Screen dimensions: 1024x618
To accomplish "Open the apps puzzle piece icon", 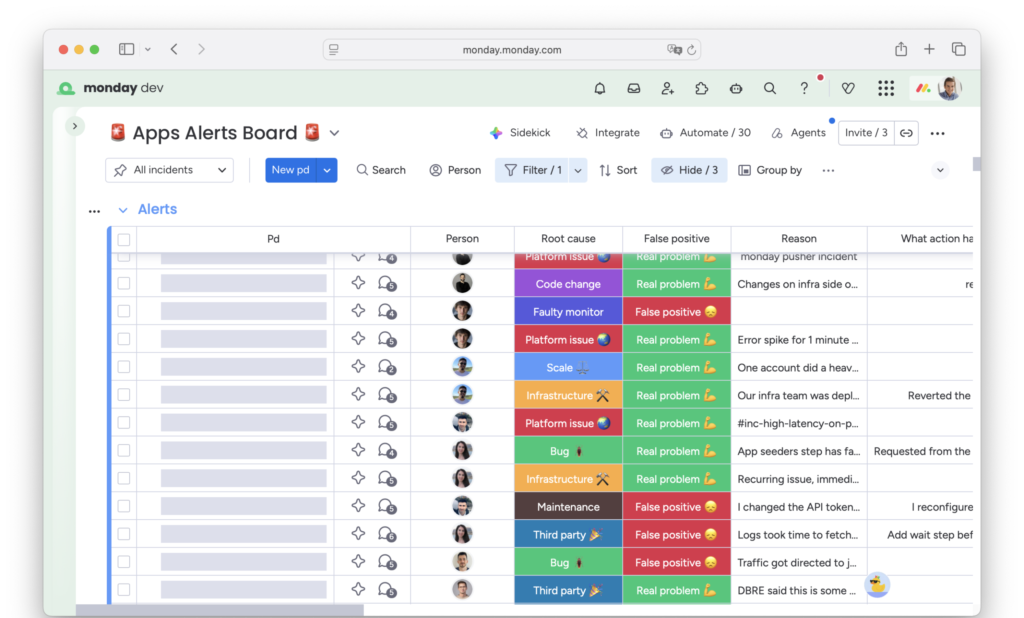I will tap(702, 88).
